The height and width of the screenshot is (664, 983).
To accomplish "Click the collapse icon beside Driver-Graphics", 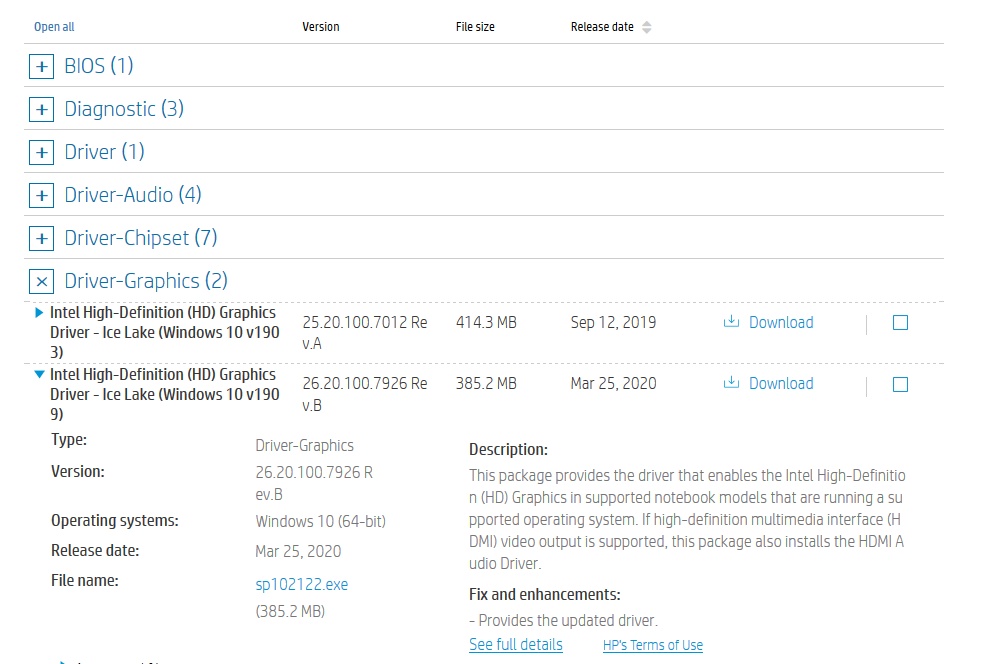I will point(41,281).
